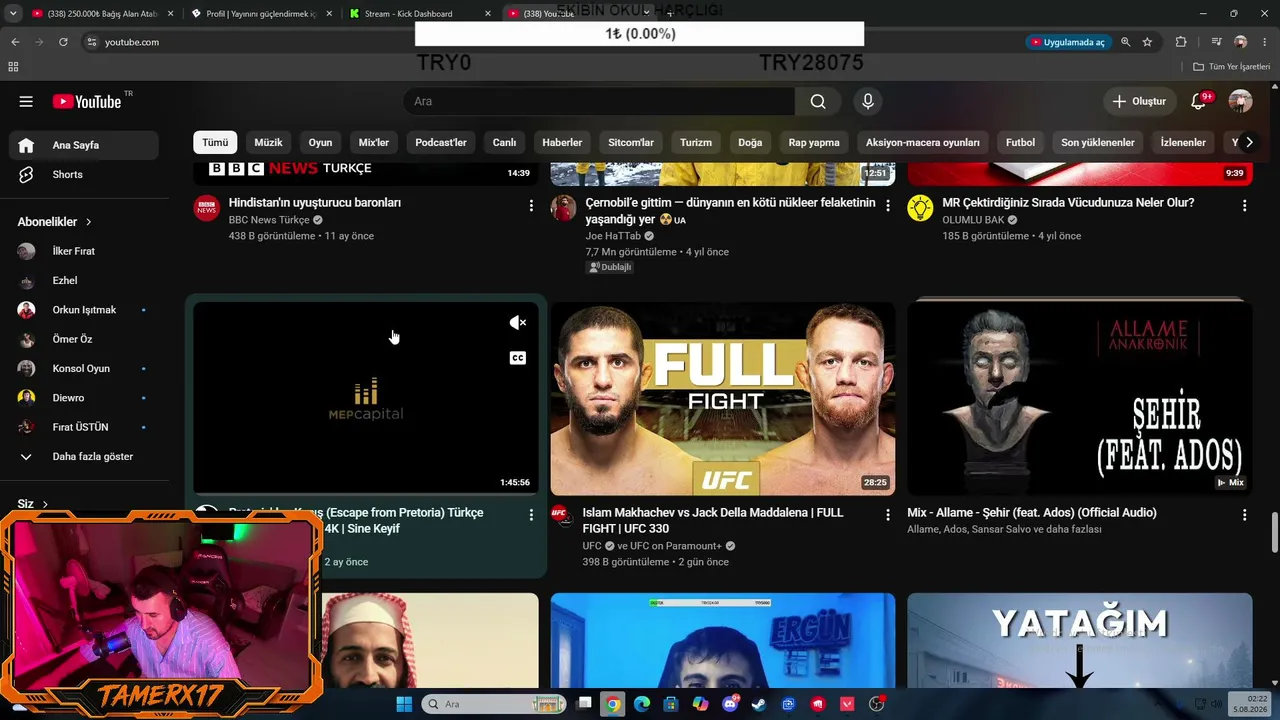The width and height of the screenshot is (1280, 720).
Task: Open the Fırat ÜSTÜN subscription channel
Action: [x=84, y=427]
